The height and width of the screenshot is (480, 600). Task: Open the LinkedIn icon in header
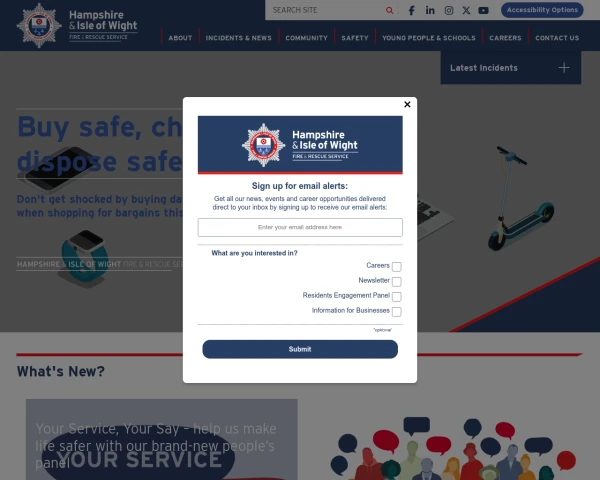430,10
